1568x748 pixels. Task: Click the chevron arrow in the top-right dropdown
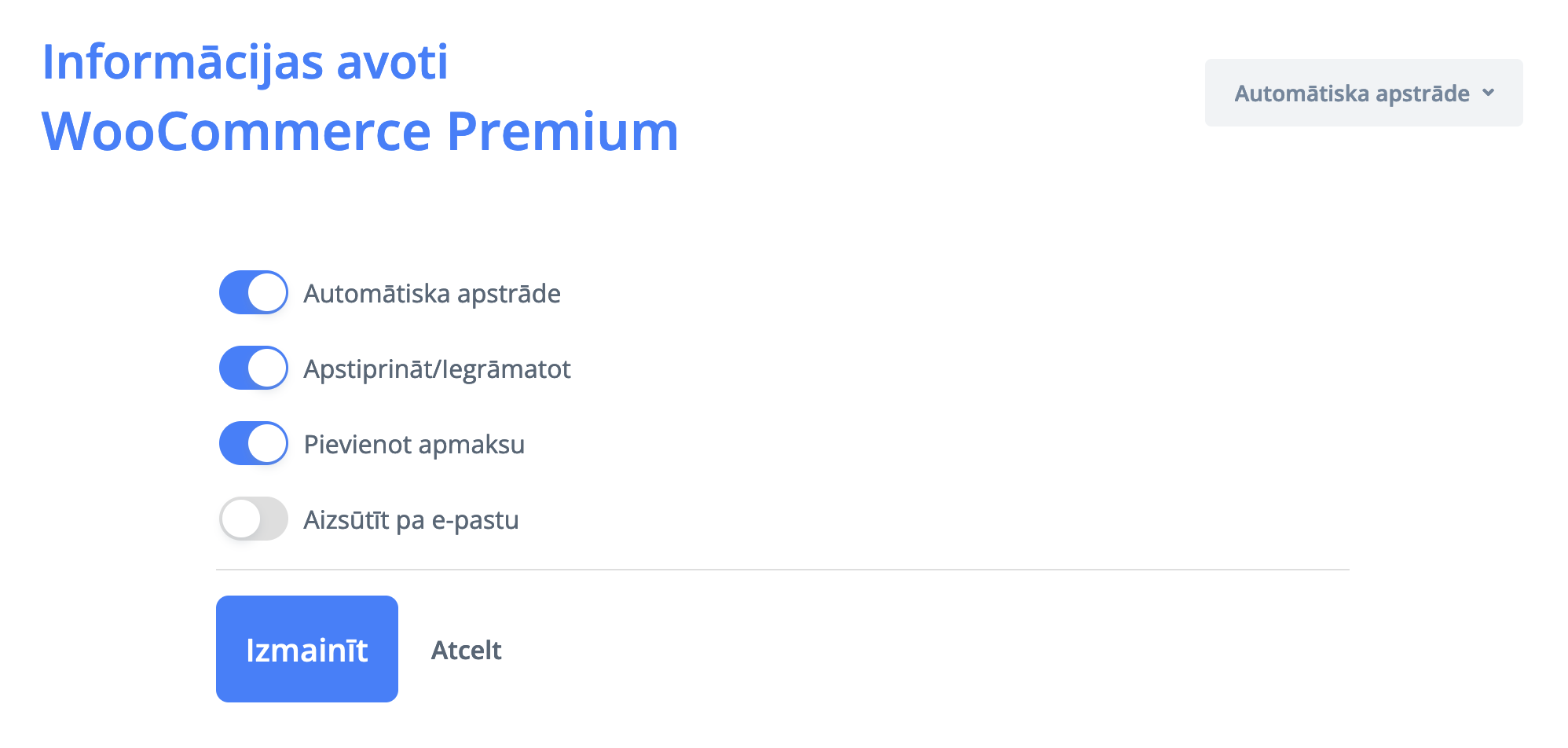pos(1488,93)
